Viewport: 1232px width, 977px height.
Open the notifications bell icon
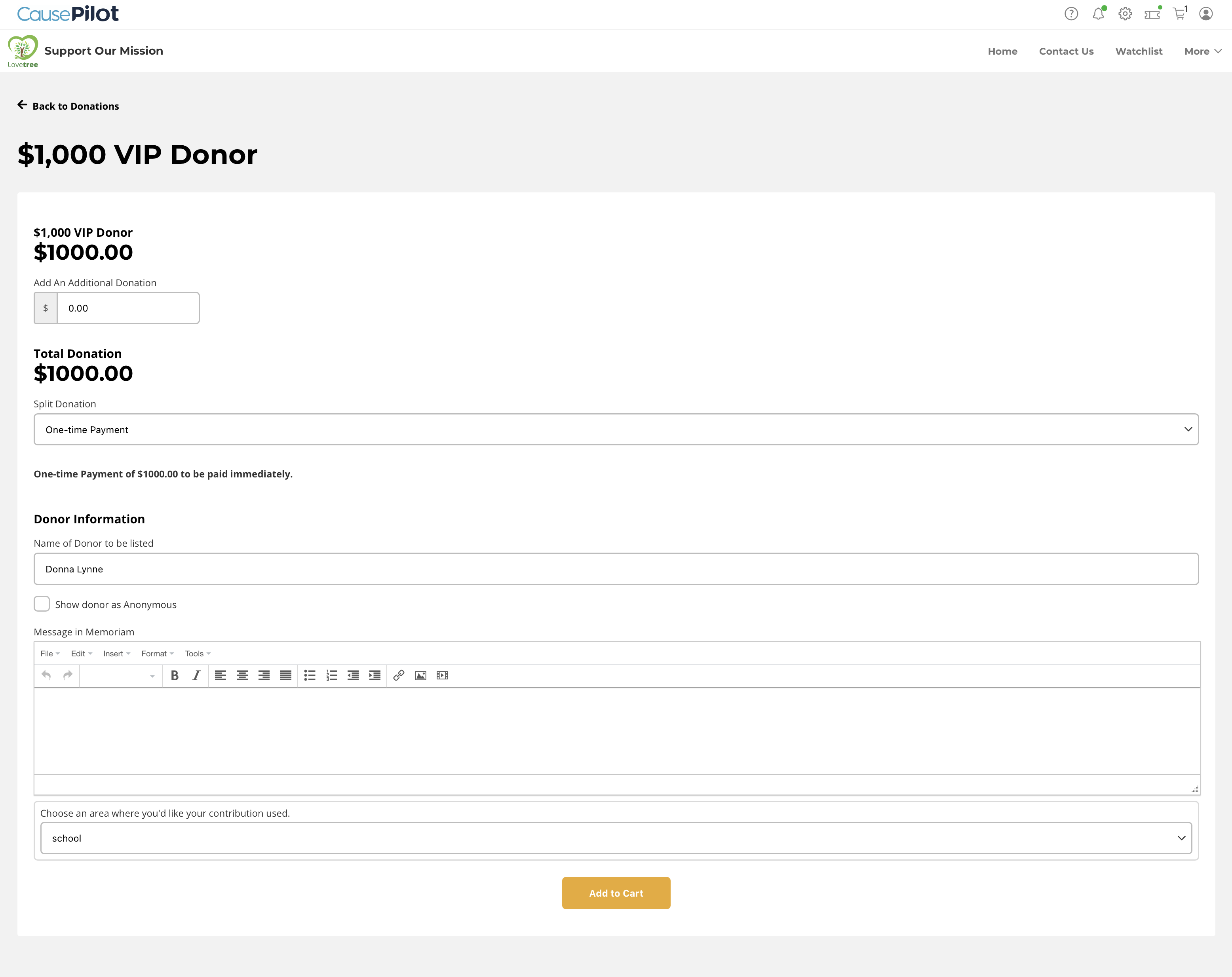[x=1098, y=14]
